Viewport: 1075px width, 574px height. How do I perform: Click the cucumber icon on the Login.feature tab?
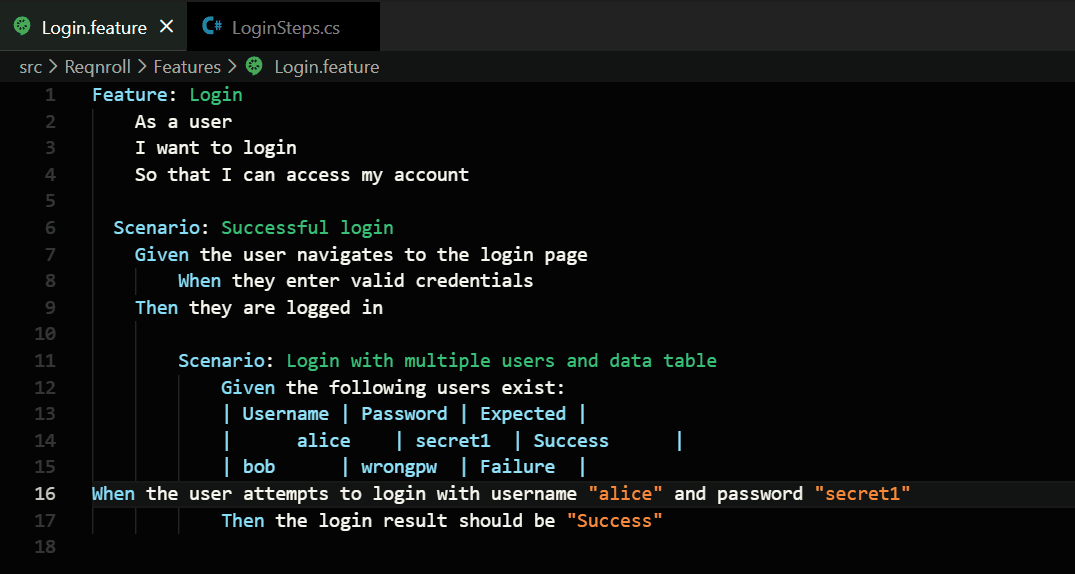22,27
